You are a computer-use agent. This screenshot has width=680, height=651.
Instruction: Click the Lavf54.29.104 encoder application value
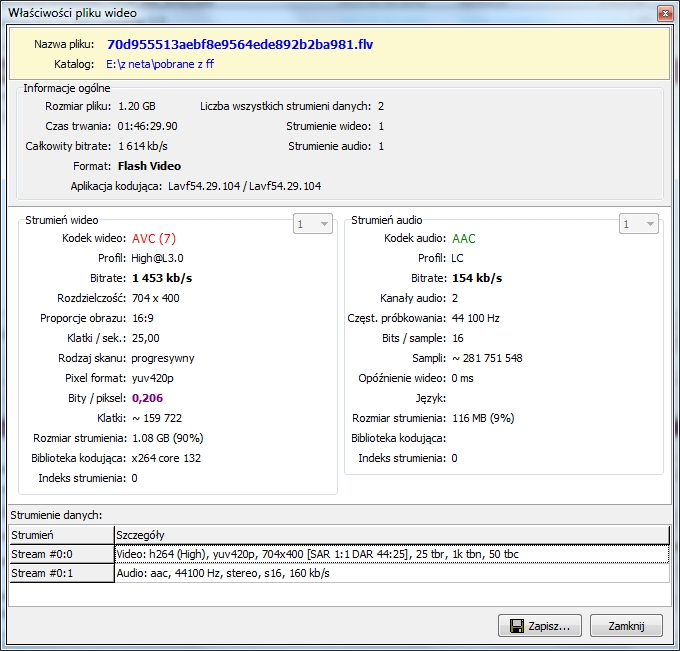[x=245, y=186]
